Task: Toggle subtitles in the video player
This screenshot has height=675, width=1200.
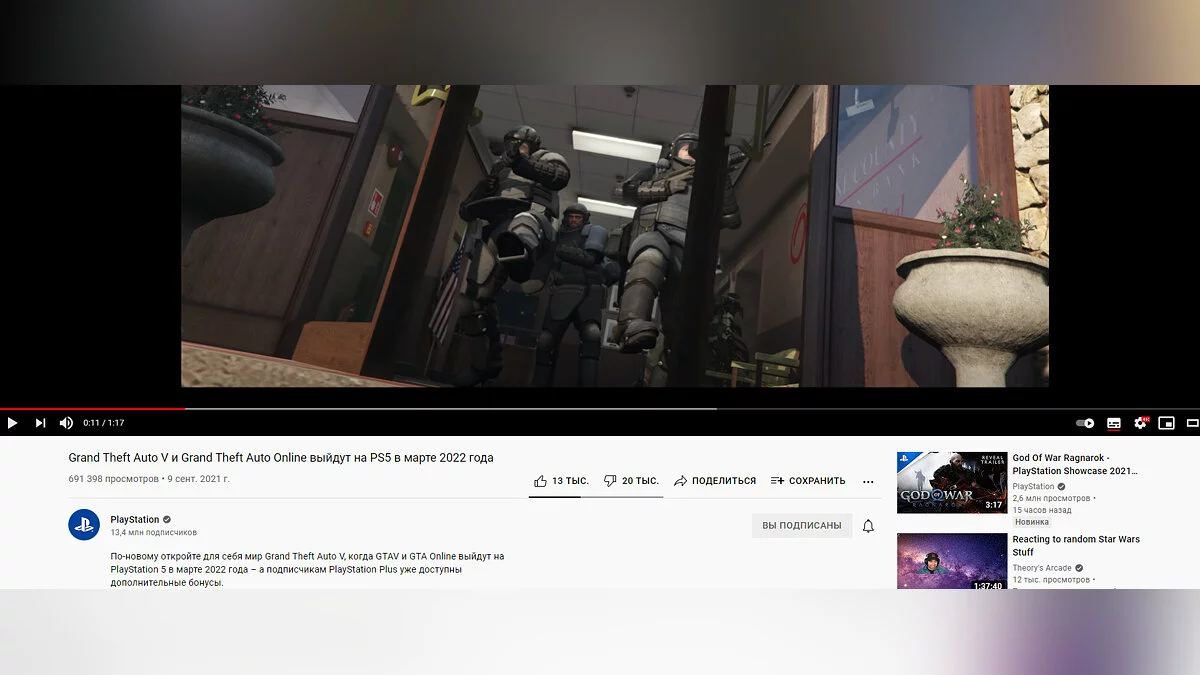Action: [1113, 423]
